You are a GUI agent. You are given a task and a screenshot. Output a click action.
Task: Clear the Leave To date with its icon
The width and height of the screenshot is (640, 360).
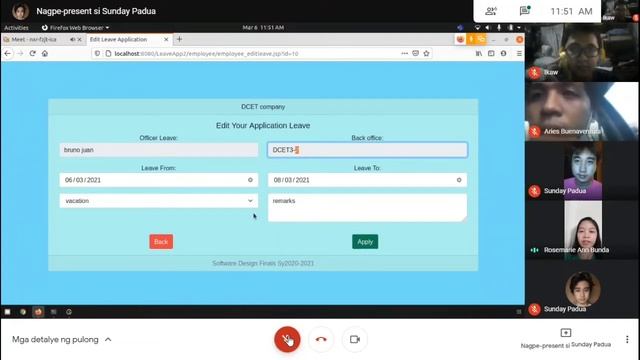459,180
